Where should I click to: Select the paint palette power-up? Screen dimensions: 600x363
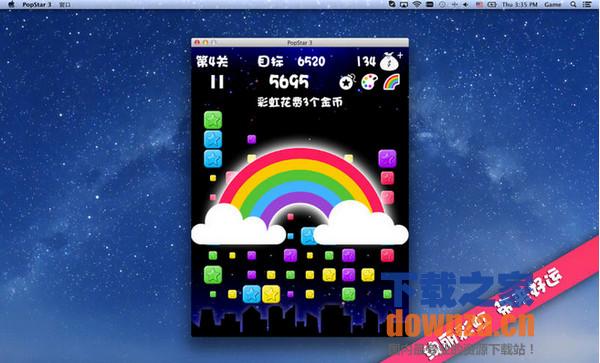(369, 81)
